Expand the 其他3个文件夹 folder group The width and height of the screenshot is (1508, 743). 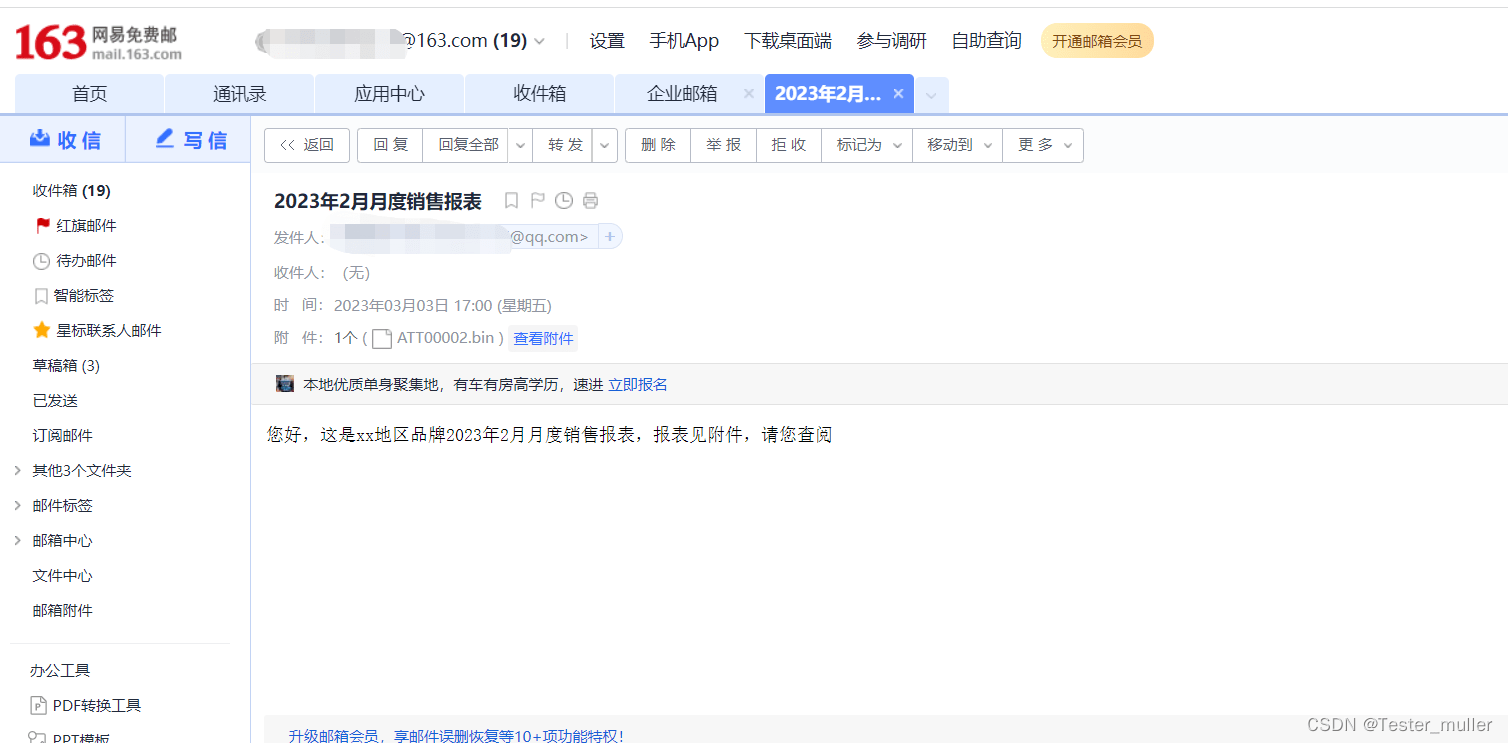point(15,470)
